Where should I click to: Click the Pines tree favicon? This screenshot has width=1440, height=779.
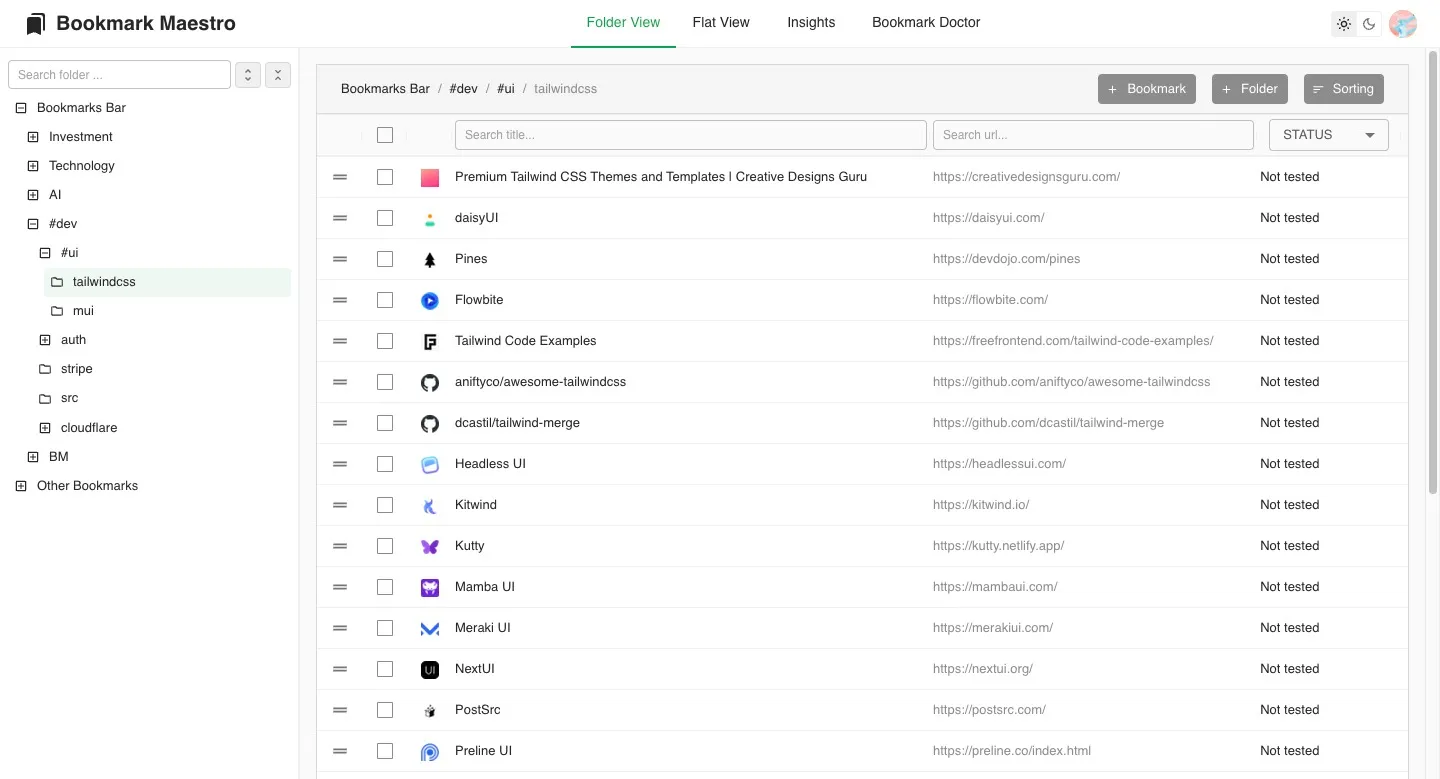pos(430,259)
